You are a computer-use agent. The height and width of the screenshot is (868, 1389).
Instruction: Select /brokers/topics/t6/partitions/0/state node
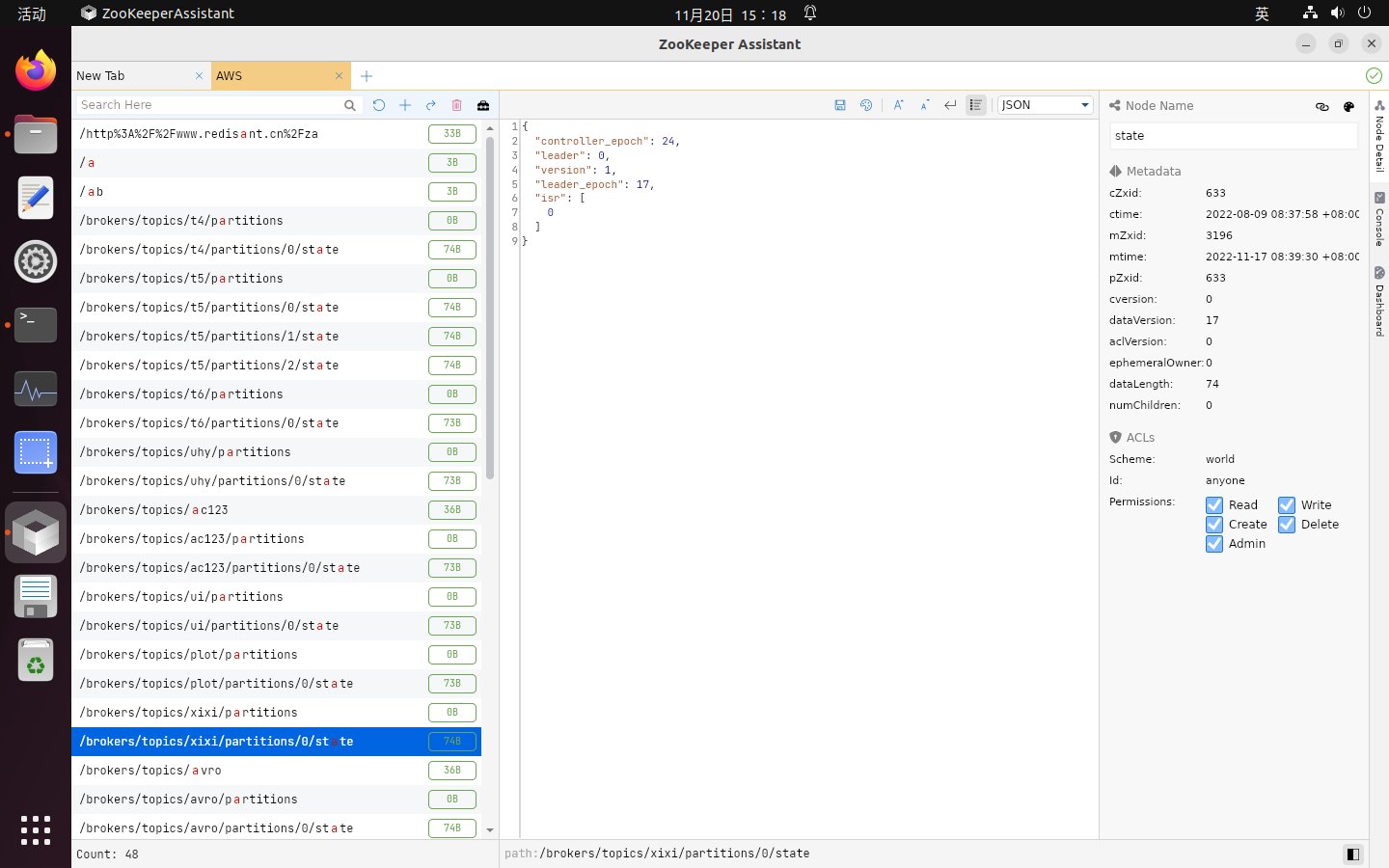[x=276, y=423]
